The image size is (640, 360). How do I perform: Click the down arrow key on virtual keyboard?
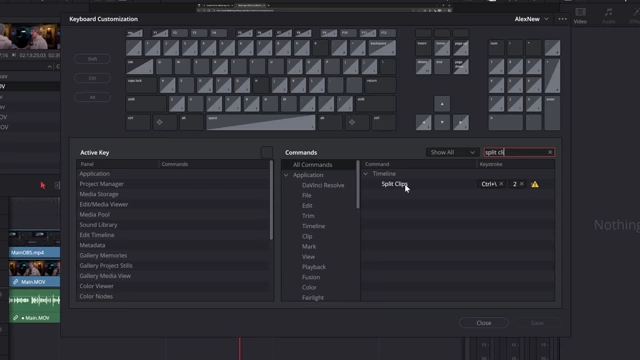pyautogui.click(x=442, y=122)
